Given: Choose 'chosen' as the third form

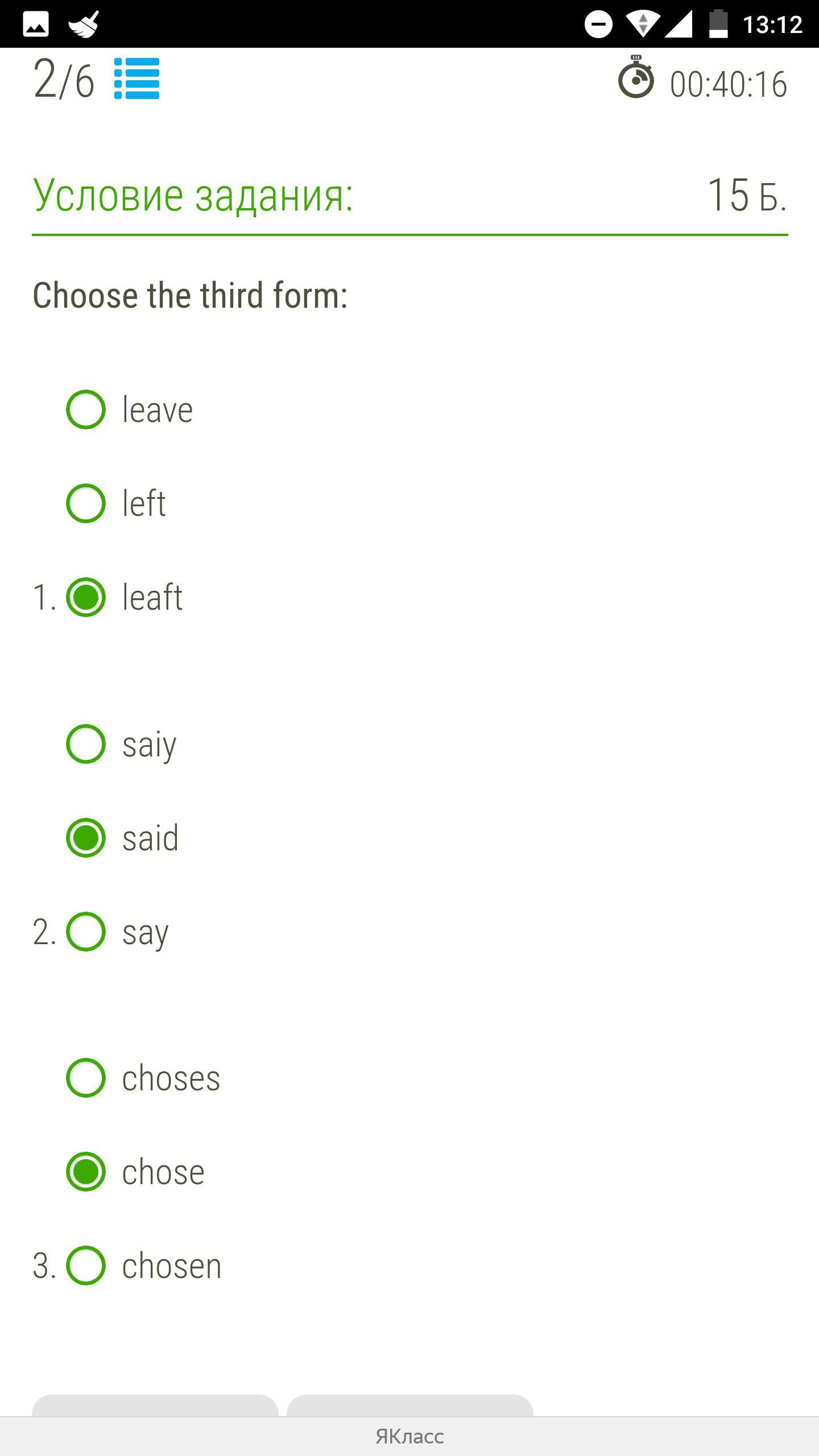Looking at the screenshot, I should [86, 1265].
